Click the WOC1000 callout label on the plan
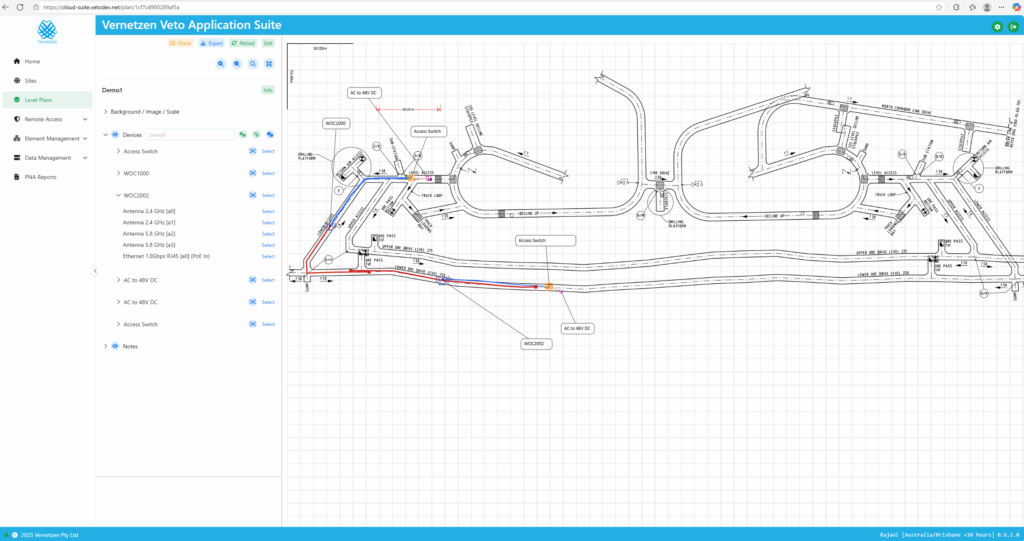Screen dimensions: 1024x541 [x=336, y=123]
